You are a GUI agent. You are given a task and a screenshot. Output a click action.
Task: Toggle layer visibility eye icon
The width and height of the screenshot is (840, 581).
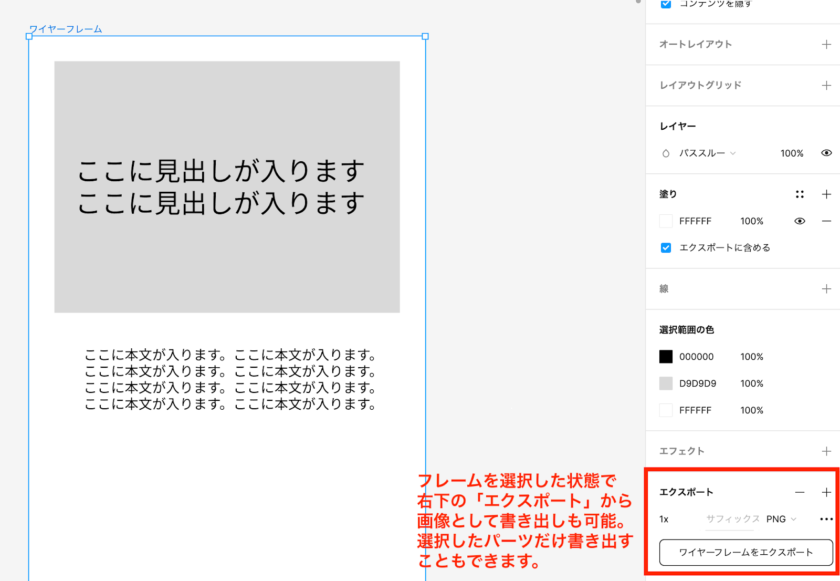pyautogui.click(x=826, y=153)
